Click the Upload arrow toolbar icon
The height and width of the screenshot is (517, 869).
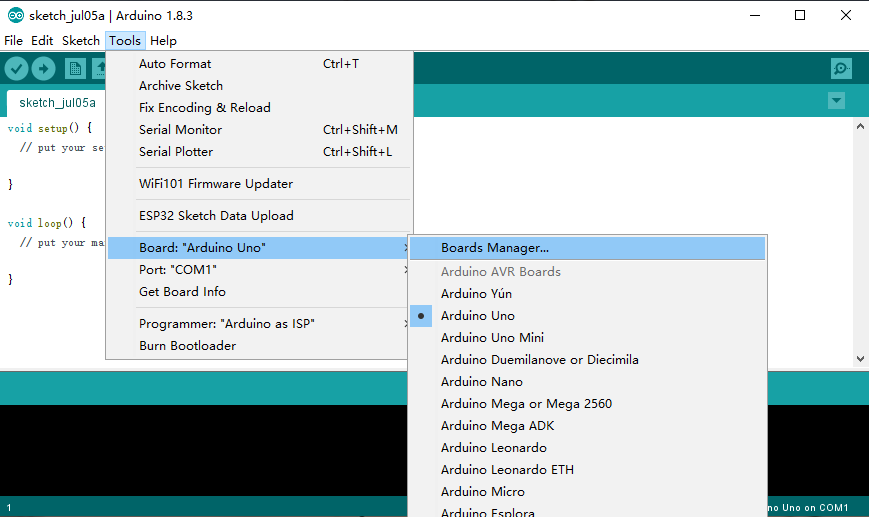(x=43, y=69)
